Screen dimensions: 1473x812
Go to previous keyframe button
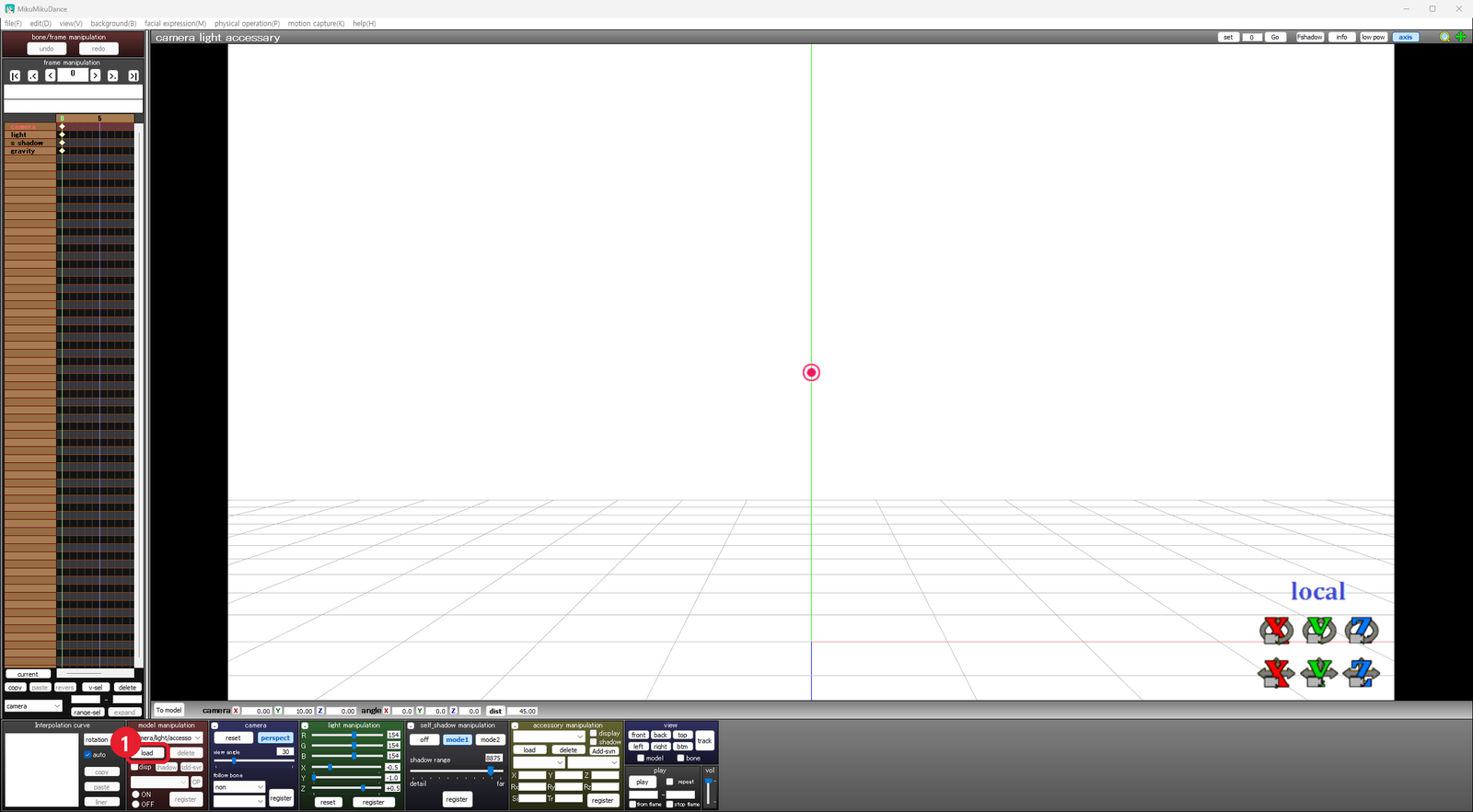tap(33, 75)
